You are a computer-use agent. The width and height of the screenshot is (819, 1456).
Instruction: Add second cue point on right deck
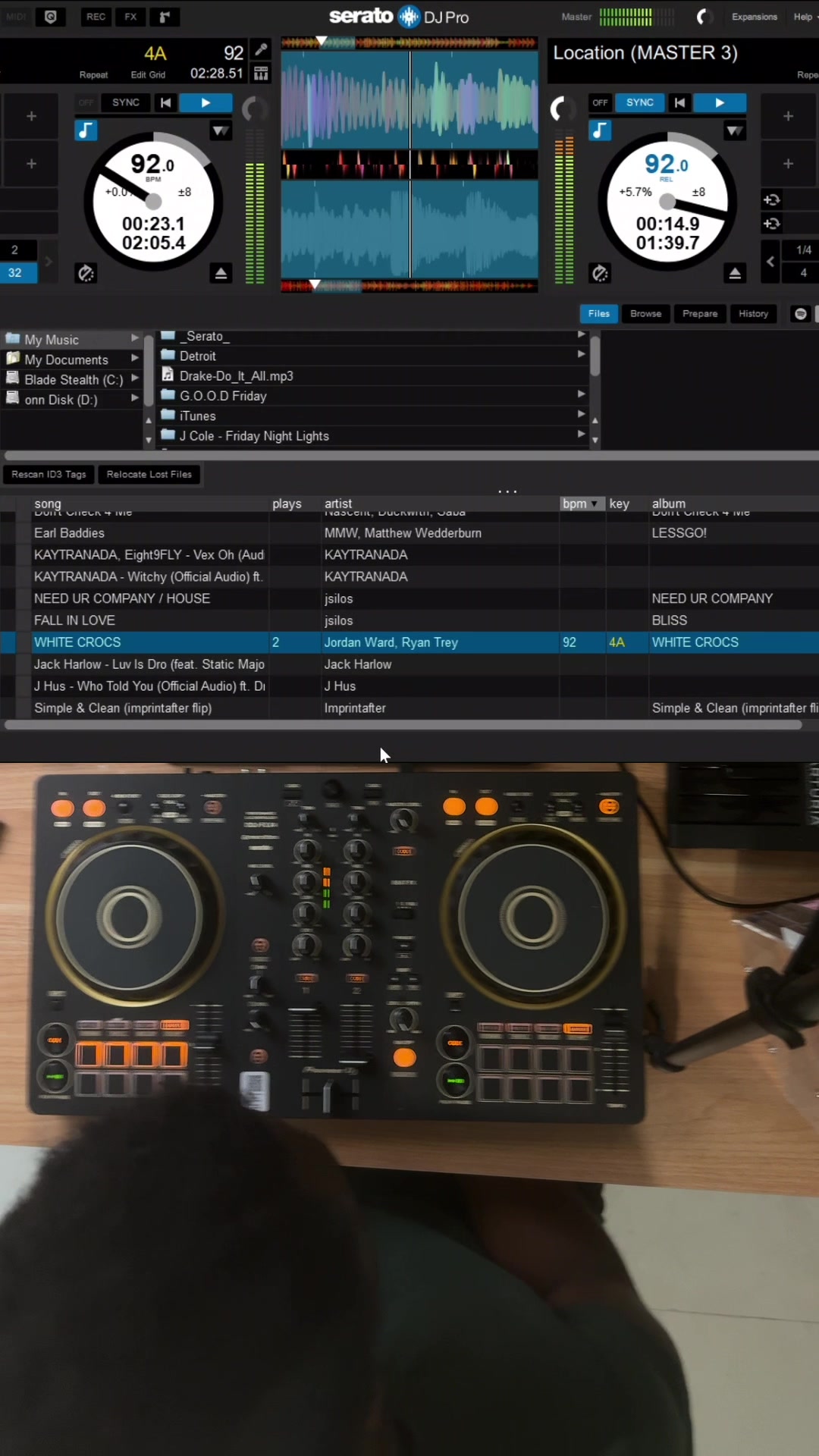pyautogui.click(x=789, y=164)
